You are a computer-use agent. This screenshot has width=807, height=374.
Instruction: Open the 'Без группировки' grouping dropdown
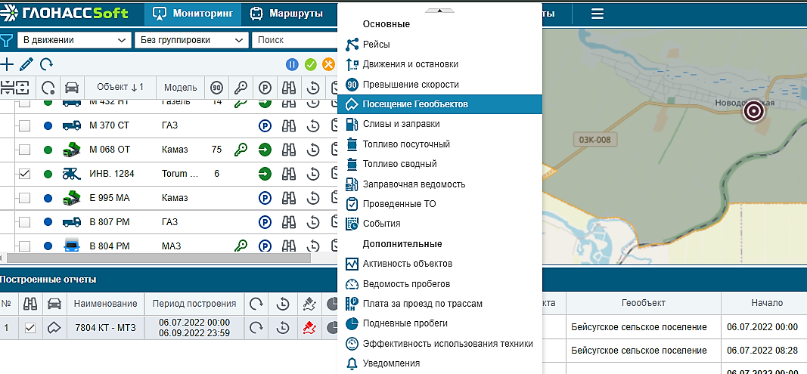pyautogui.click(x=191, y=40)
